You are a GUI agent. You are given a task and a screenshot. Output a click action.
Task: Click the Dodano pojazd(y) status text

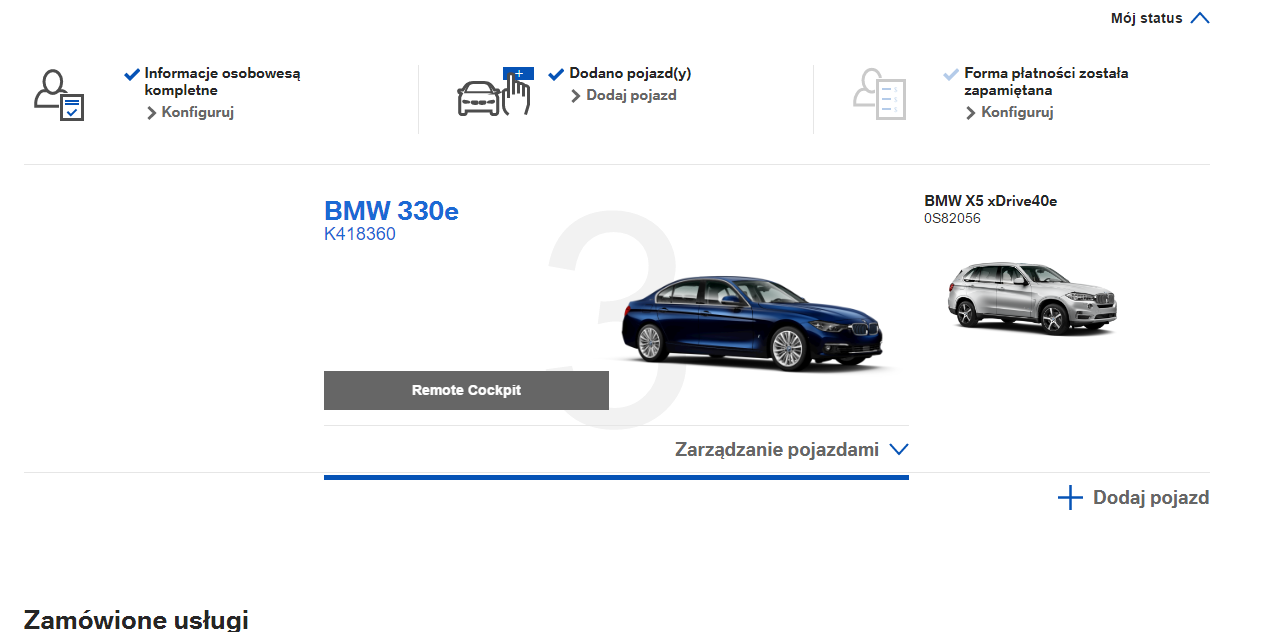(630, 74)
